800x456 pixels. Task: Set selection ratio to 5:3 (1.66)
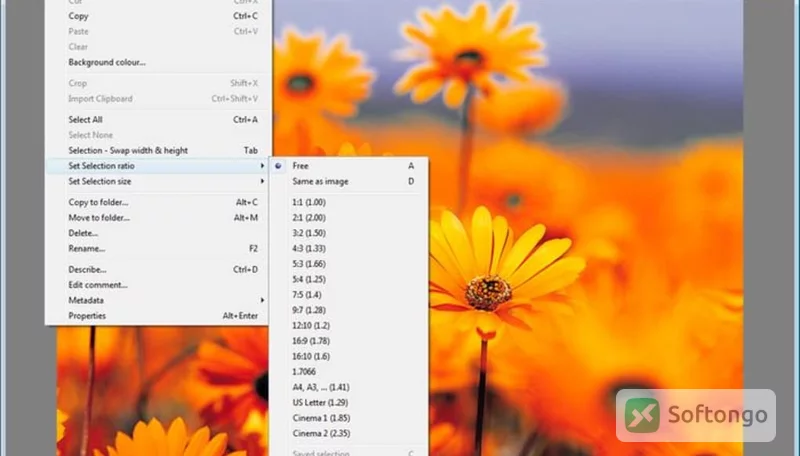[349, 264]
